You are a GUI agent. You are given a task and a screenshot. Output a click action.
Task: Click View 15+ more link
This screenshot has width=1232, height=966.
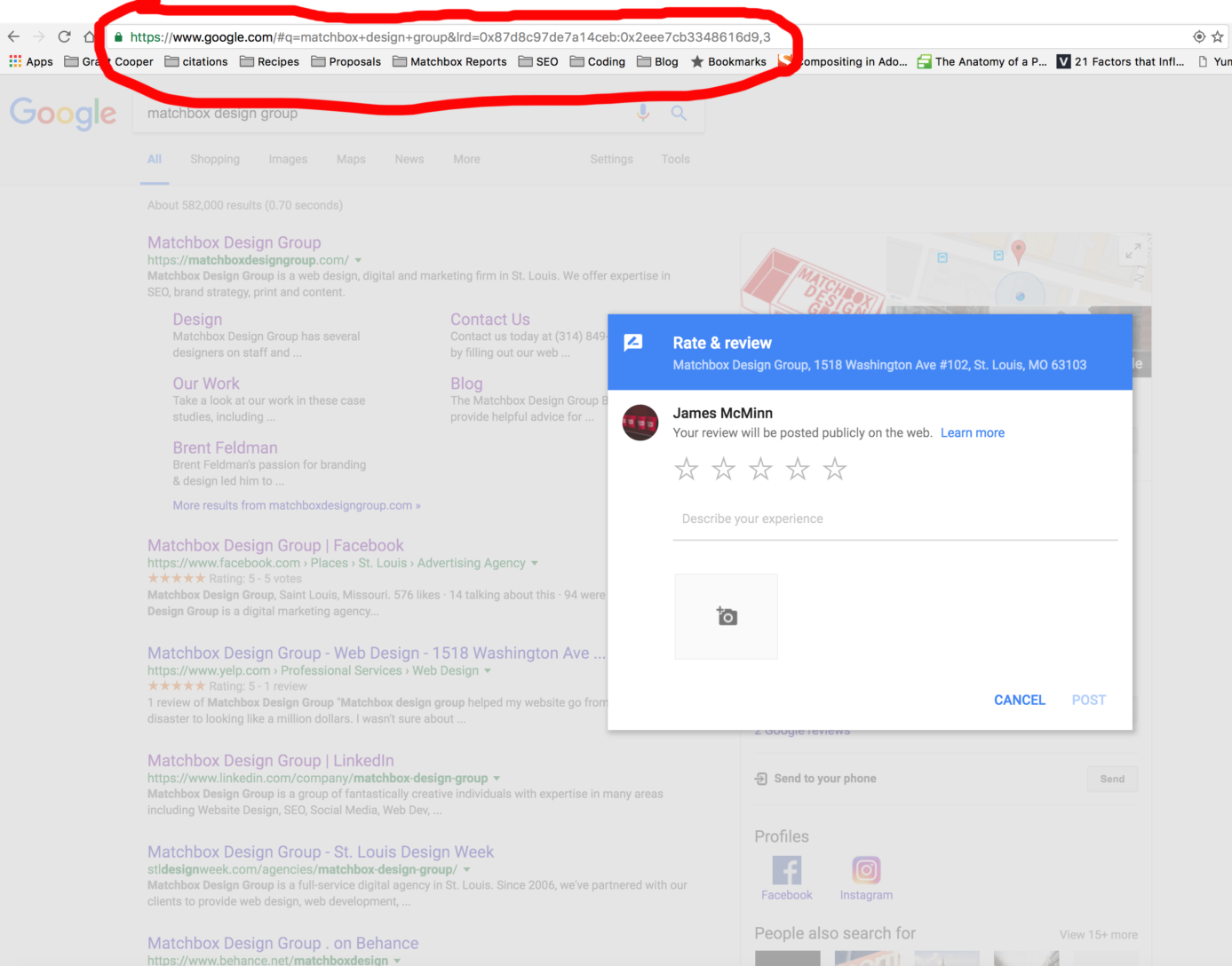coord(1099,935)
